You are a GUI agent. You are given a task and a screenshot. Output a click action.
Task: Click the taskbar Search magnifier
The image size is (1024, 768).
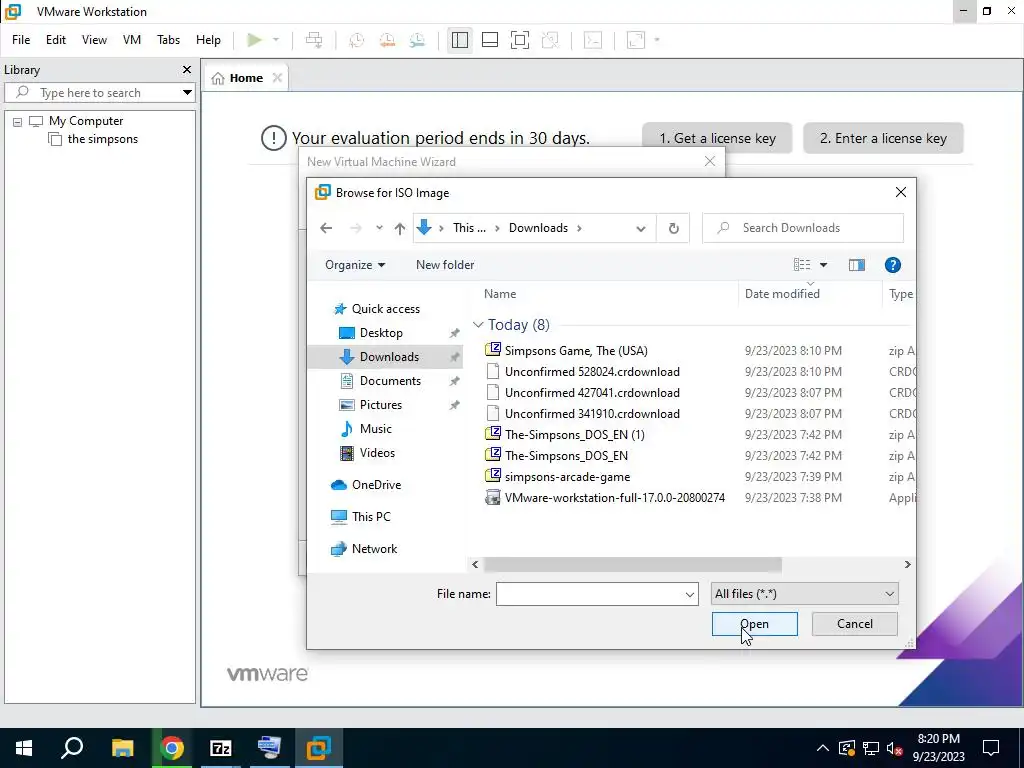72,748
